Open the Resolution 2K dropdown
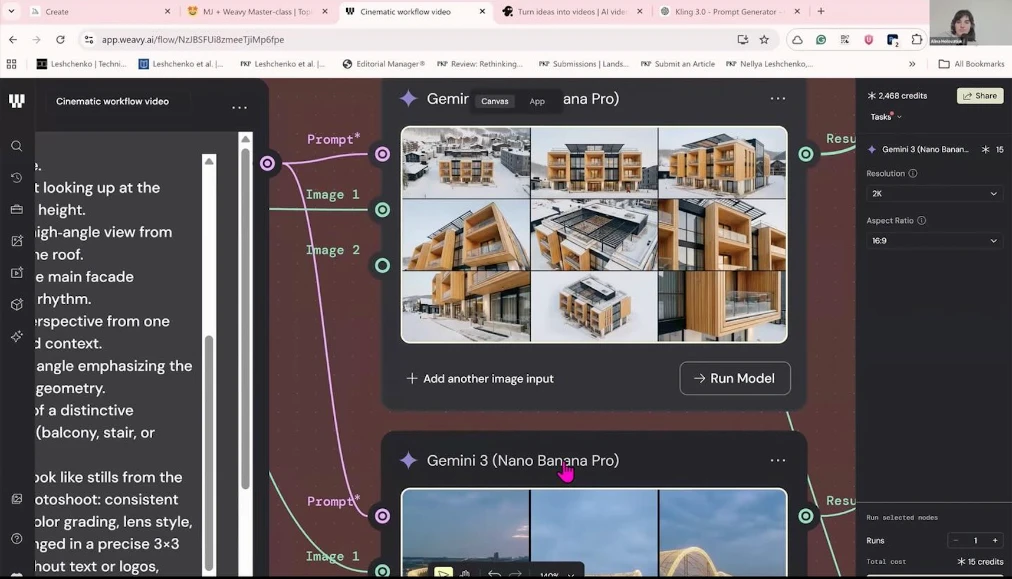Image resolution: width=1012 pixels, height=579 pixels. pos(933,194)
